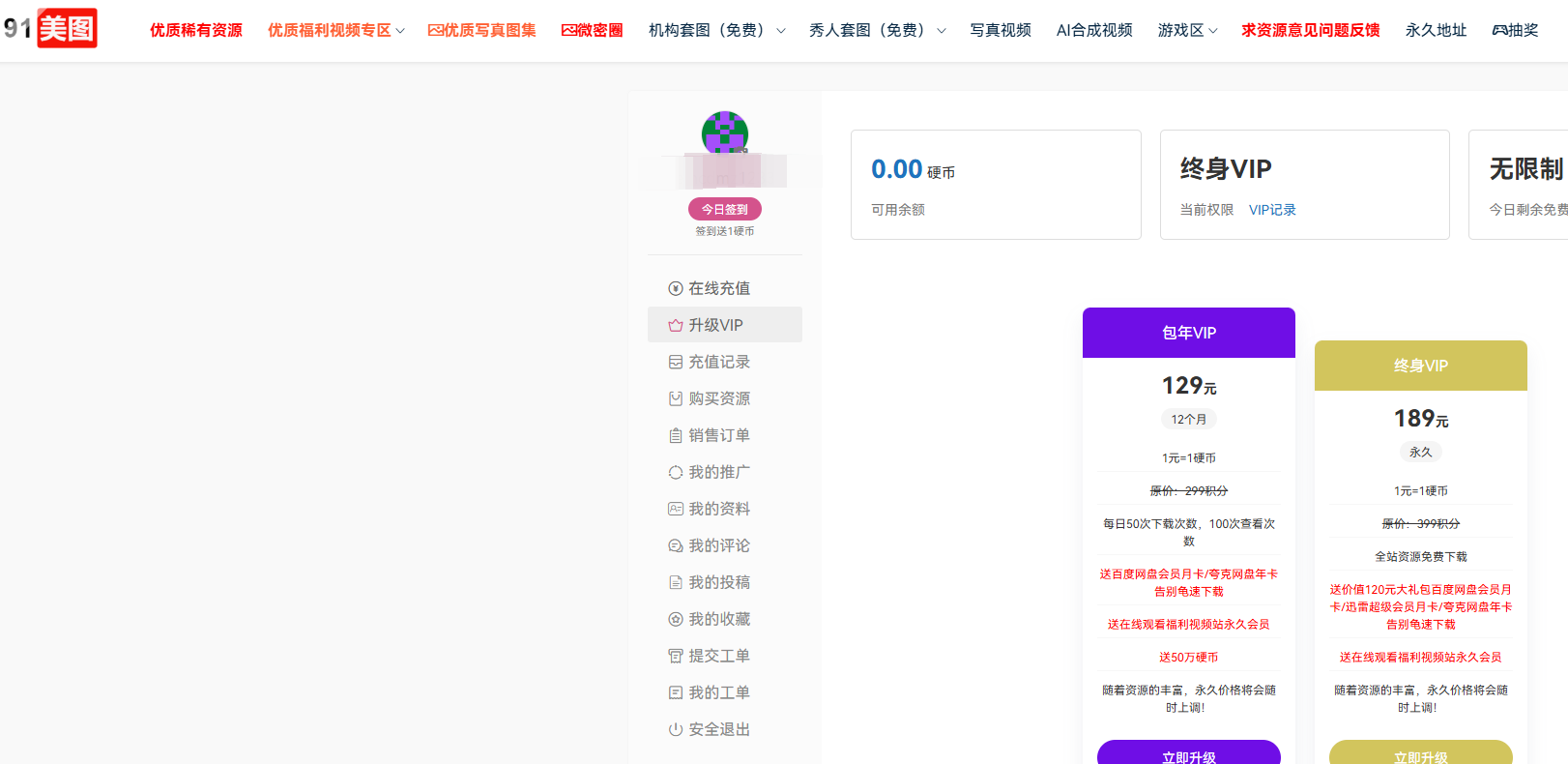
Task: Click the 在线充值 coin icon
Action: [x=676, y=288]
